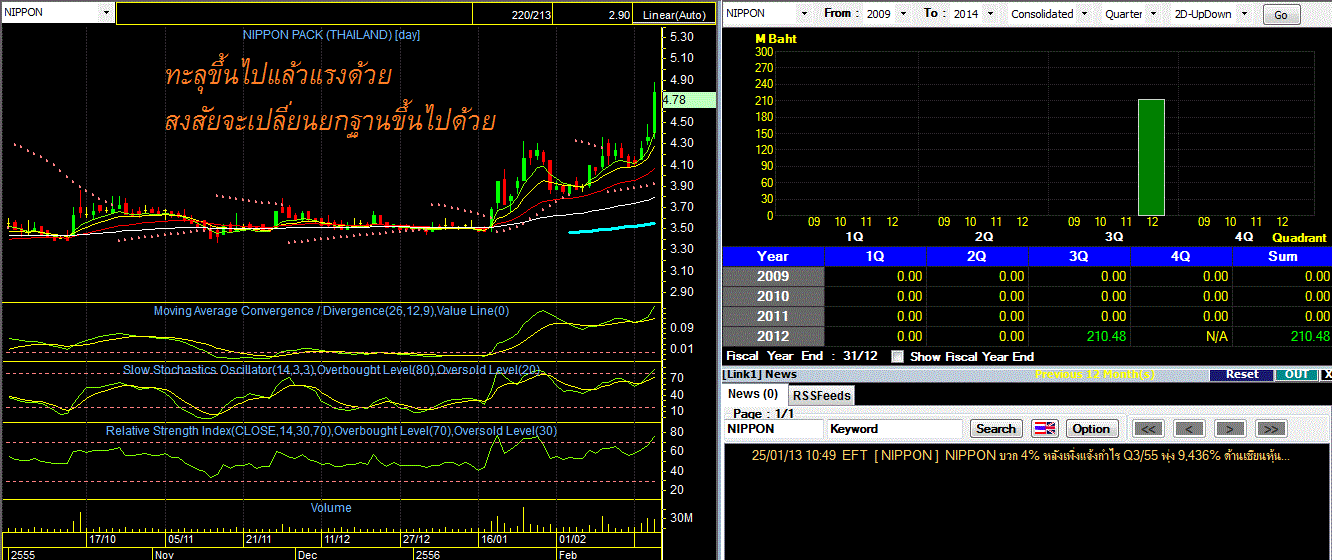This screenshot has height=560, width=1332.
Task: Click the Year column header in table
Action: pyautogui.click(x=773, y=256)
